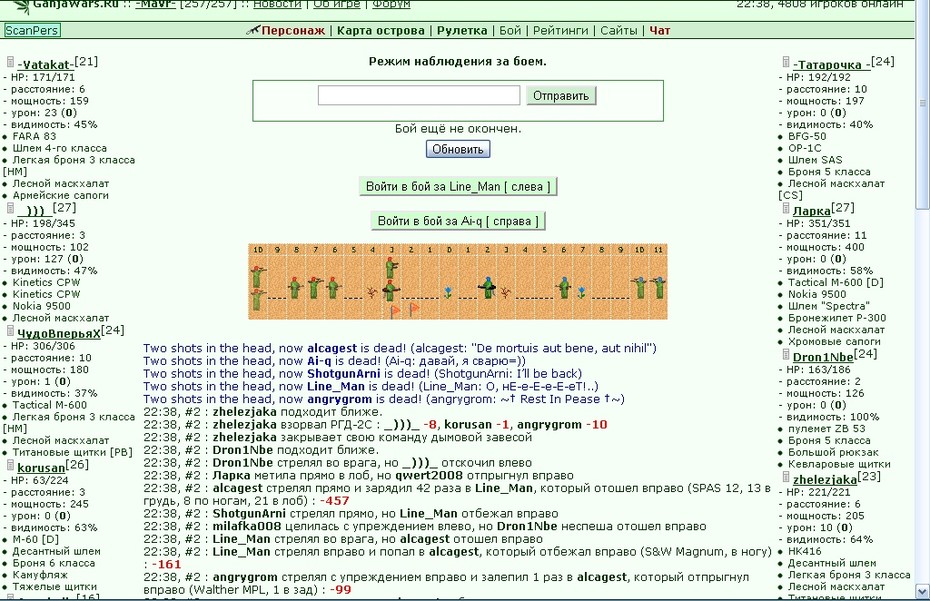Open -Vatakat- player profile link
This screenshot has width=930, height=601.
click(x=46, y=64)
